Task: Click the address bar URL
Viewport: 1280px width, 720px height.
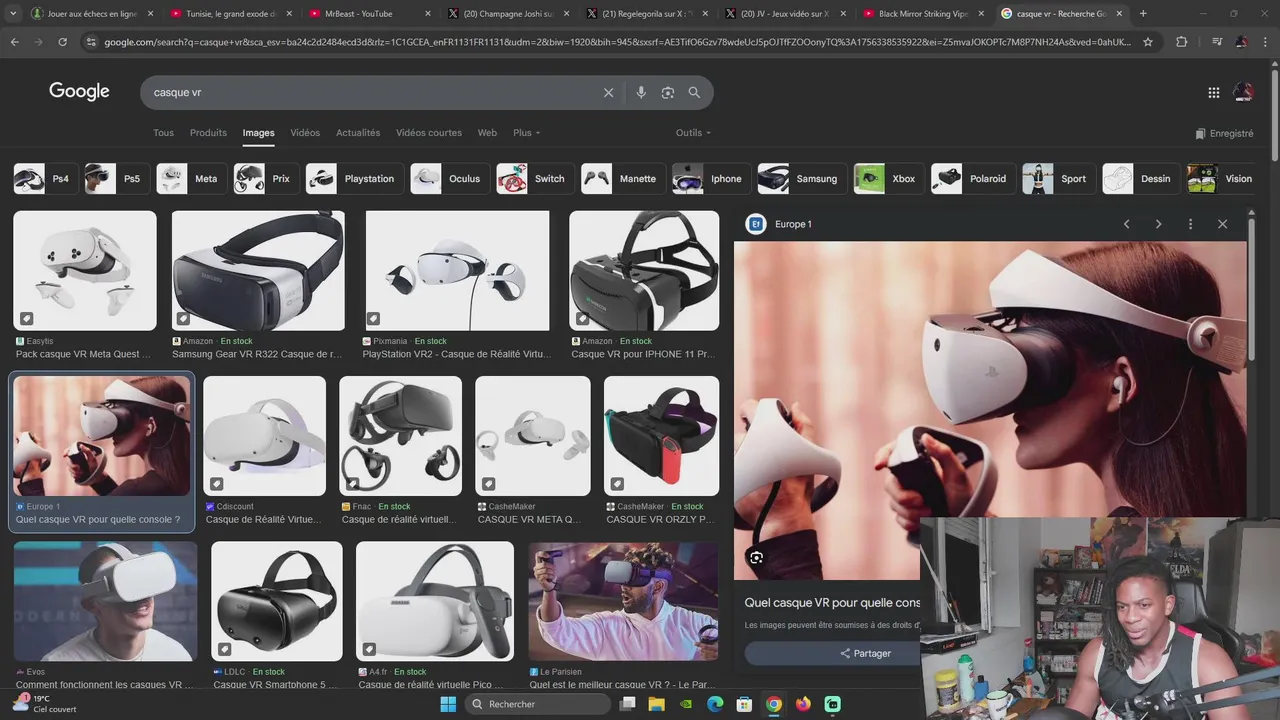Action: pos(617,42)
